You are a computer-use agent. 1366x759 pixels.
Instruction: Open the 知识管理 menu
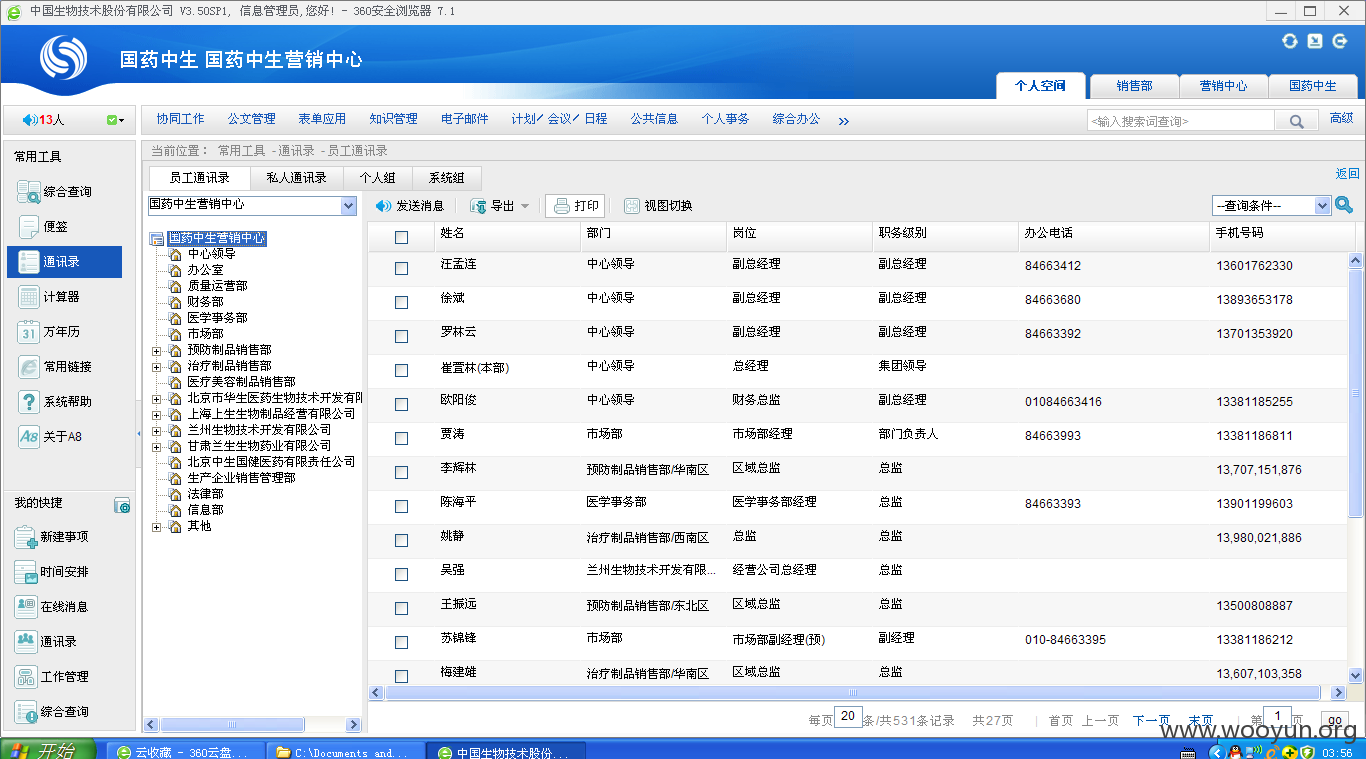[393, 119]
